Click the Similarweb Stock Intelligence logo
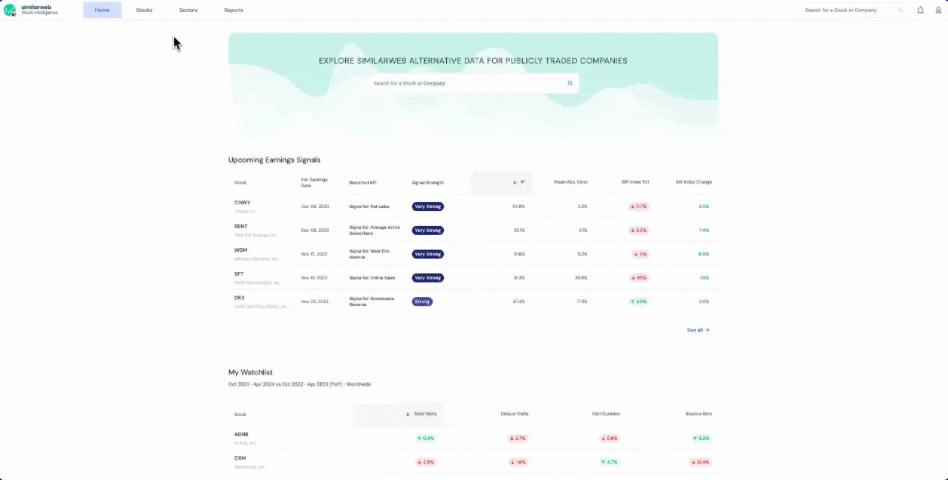Screen dimensions: 948x480 tap(31, 10)
